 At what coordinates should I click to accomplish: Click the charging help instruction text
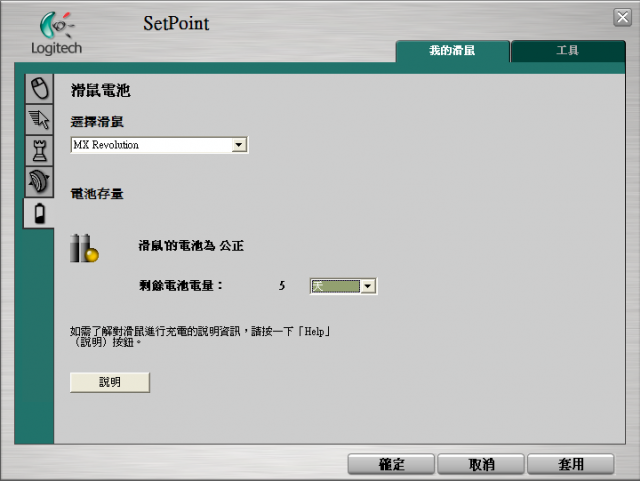[200, 336]
